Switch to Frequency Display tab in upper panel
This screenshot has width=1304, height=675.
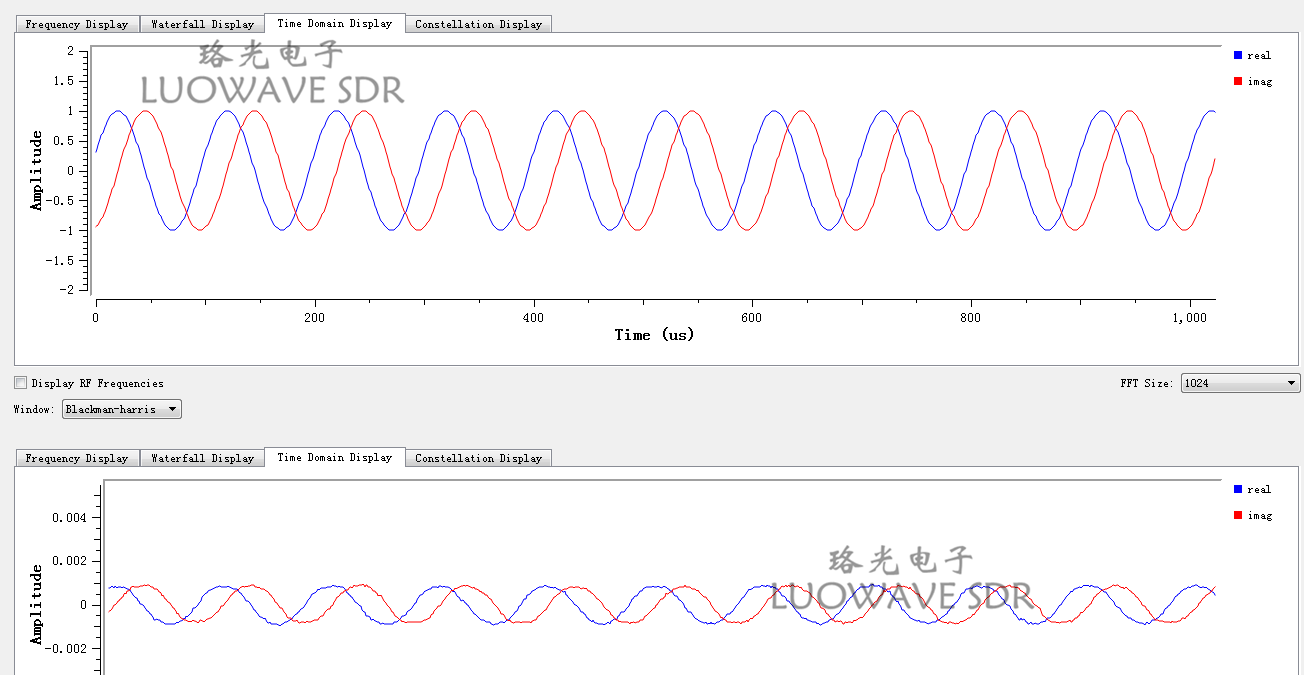77,24
